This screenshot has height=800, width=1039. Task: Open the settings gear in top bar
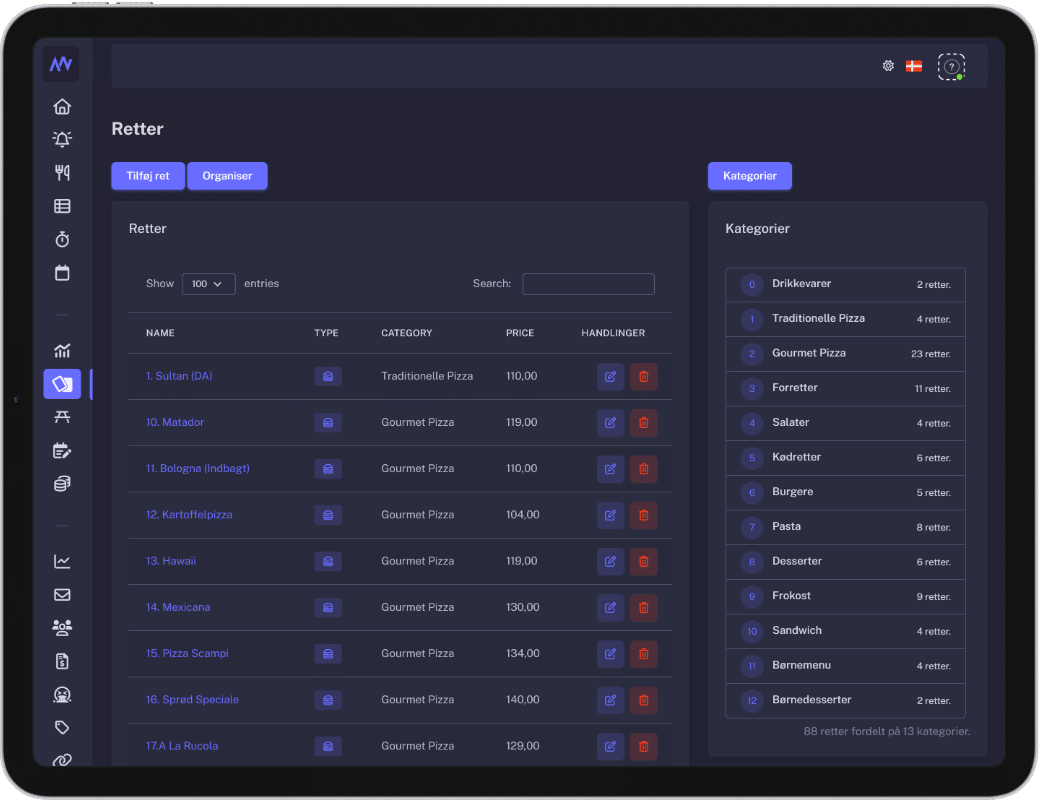click(x=888, y=66)
